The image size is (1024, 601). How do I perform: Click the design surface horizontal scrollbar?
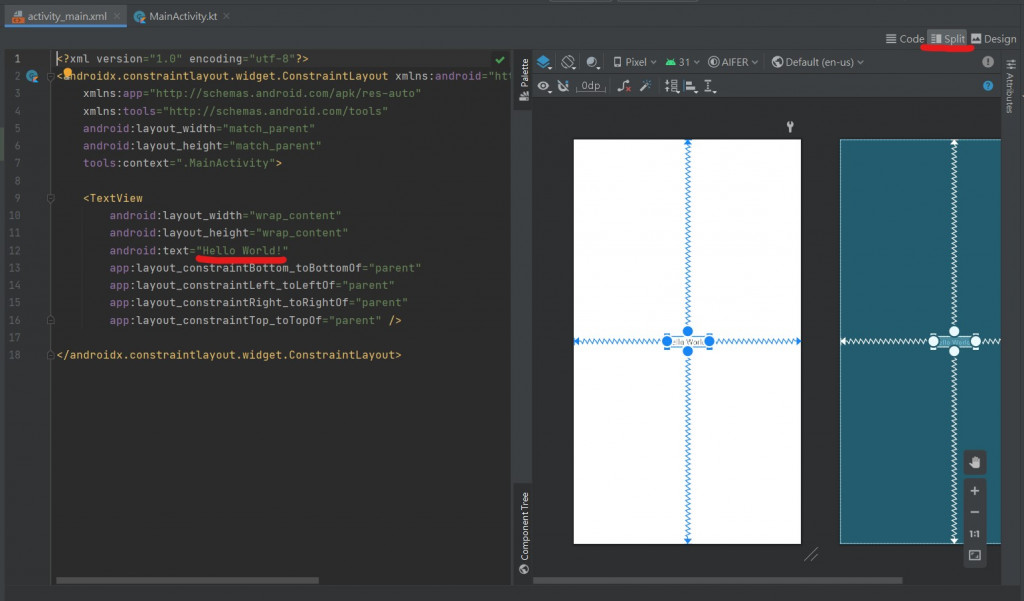pyautogui.click(x=718, y=580)
